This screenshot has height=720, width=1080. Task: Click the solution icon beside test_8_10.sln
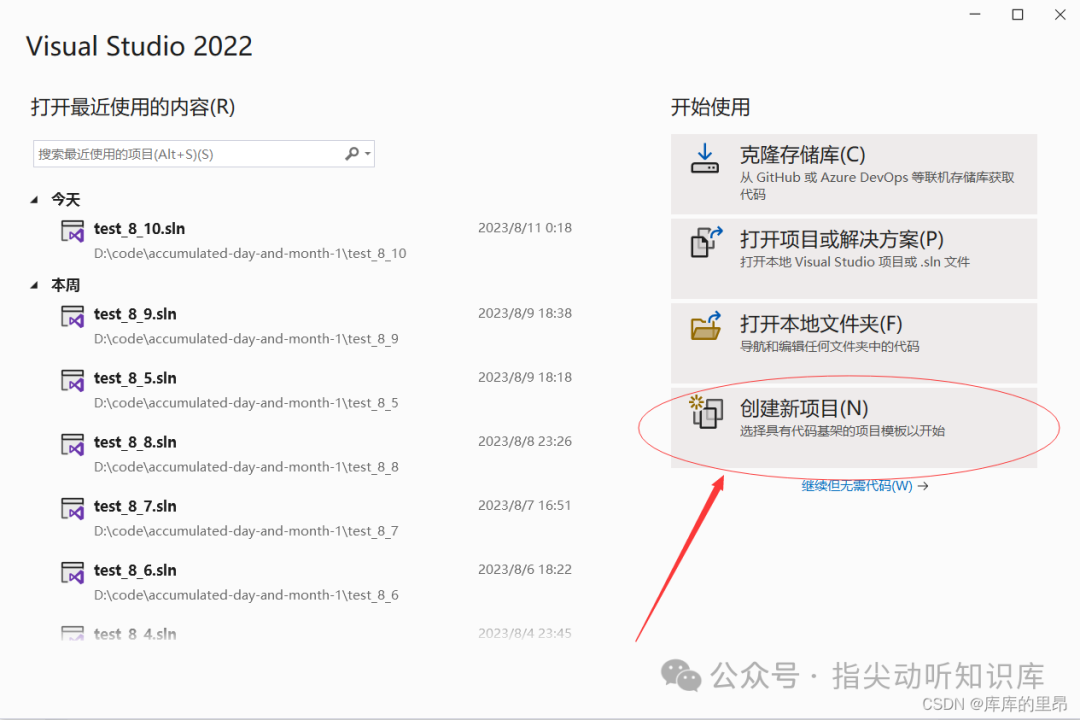point(72,231)
